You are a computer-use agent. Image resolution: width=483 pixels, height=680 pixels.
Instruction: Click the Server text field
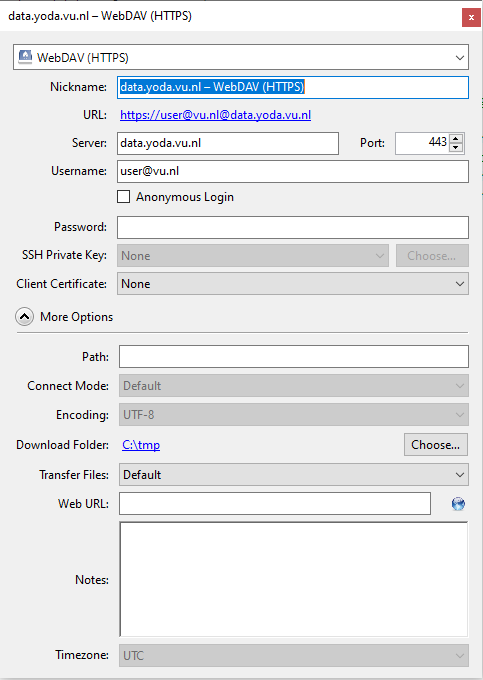tap(228, 143)
